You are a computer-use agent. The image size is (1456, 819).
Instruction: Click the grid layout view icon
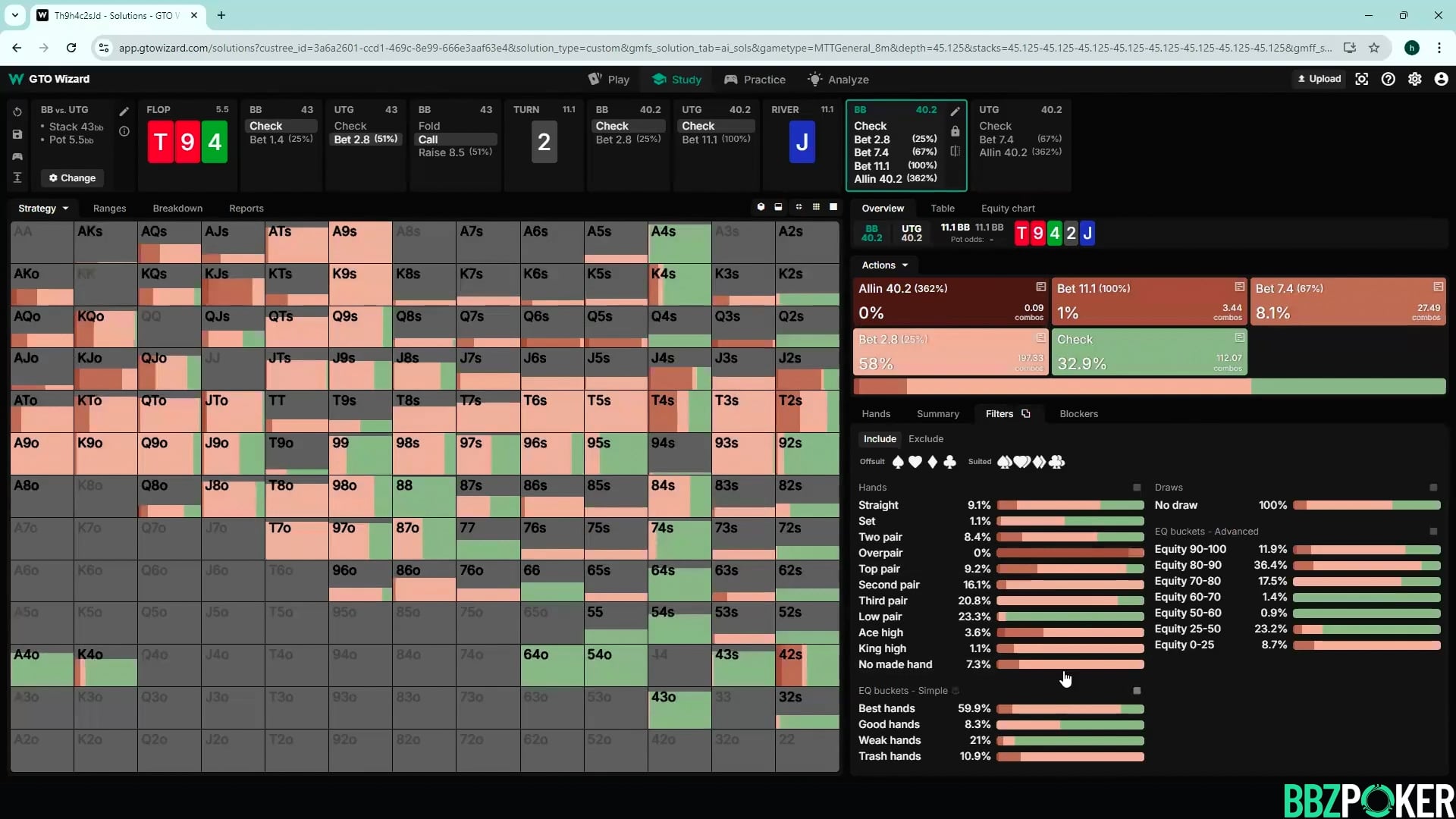816,207
